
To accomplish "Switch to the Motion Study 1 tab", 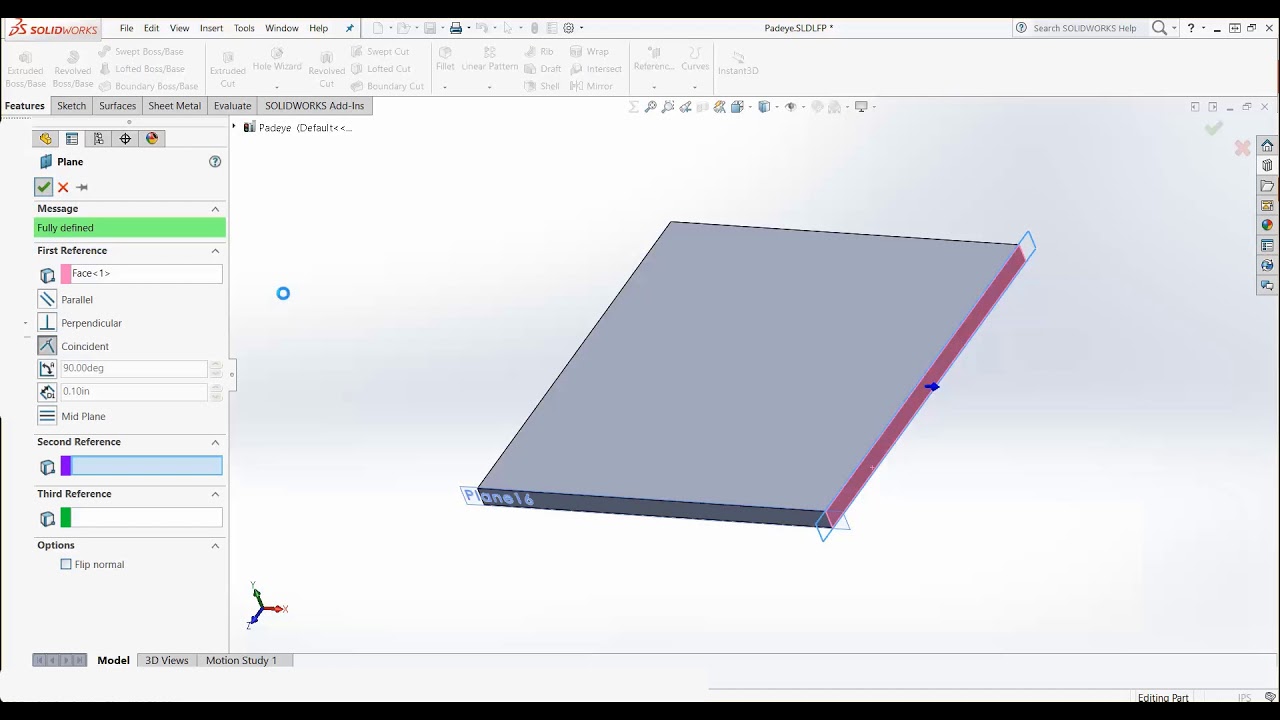I will click(x=241, y=660).
